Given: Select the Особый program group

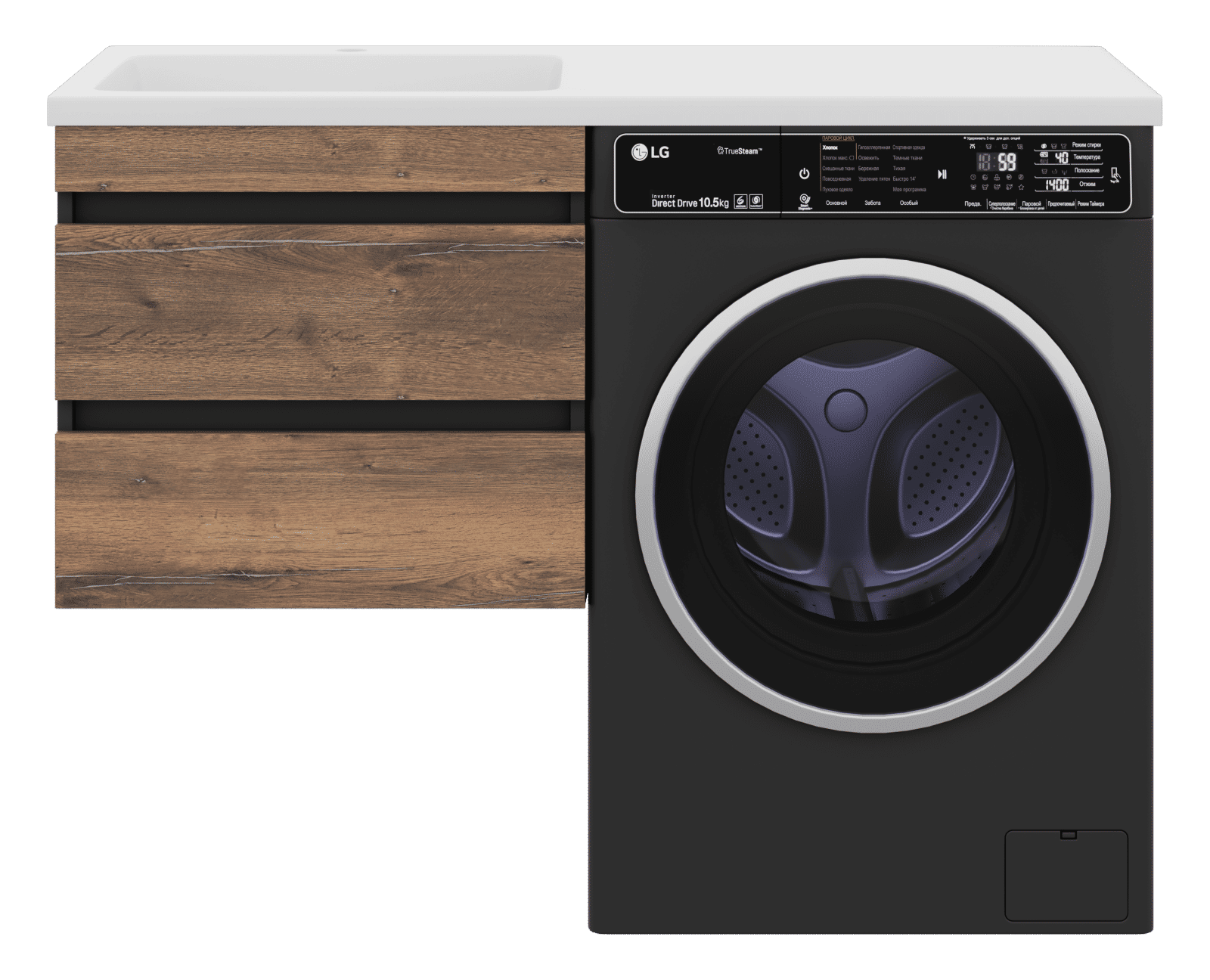Looking at the screenshot, I should 908,203.
